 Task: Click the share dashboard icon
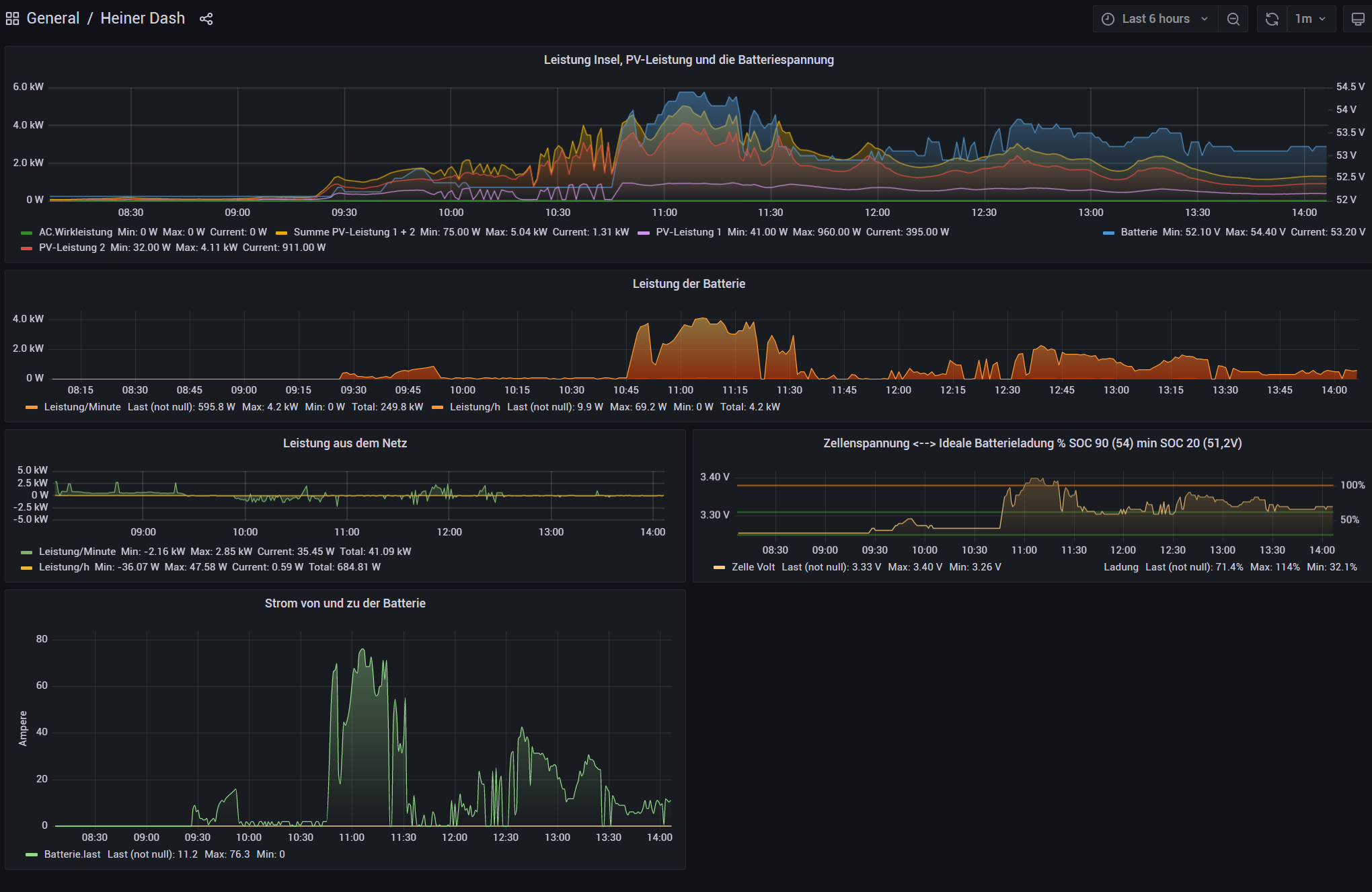[206, 19]
